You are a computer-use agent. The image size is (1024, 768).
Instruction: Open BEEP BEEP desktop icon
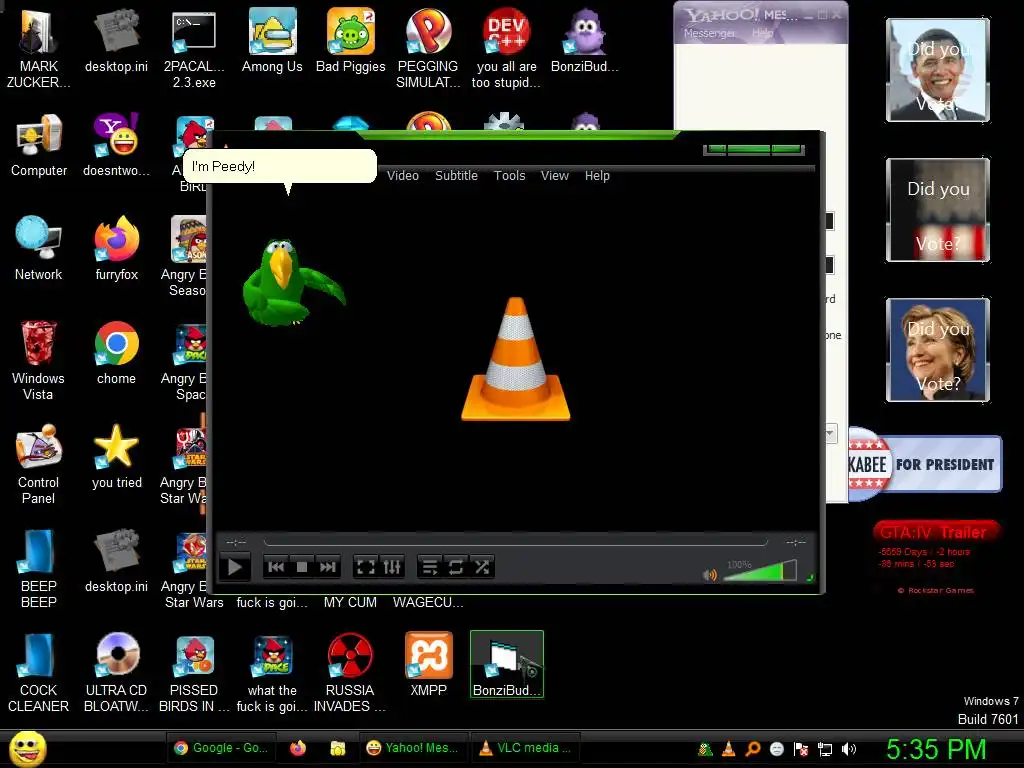coord(38,568)
